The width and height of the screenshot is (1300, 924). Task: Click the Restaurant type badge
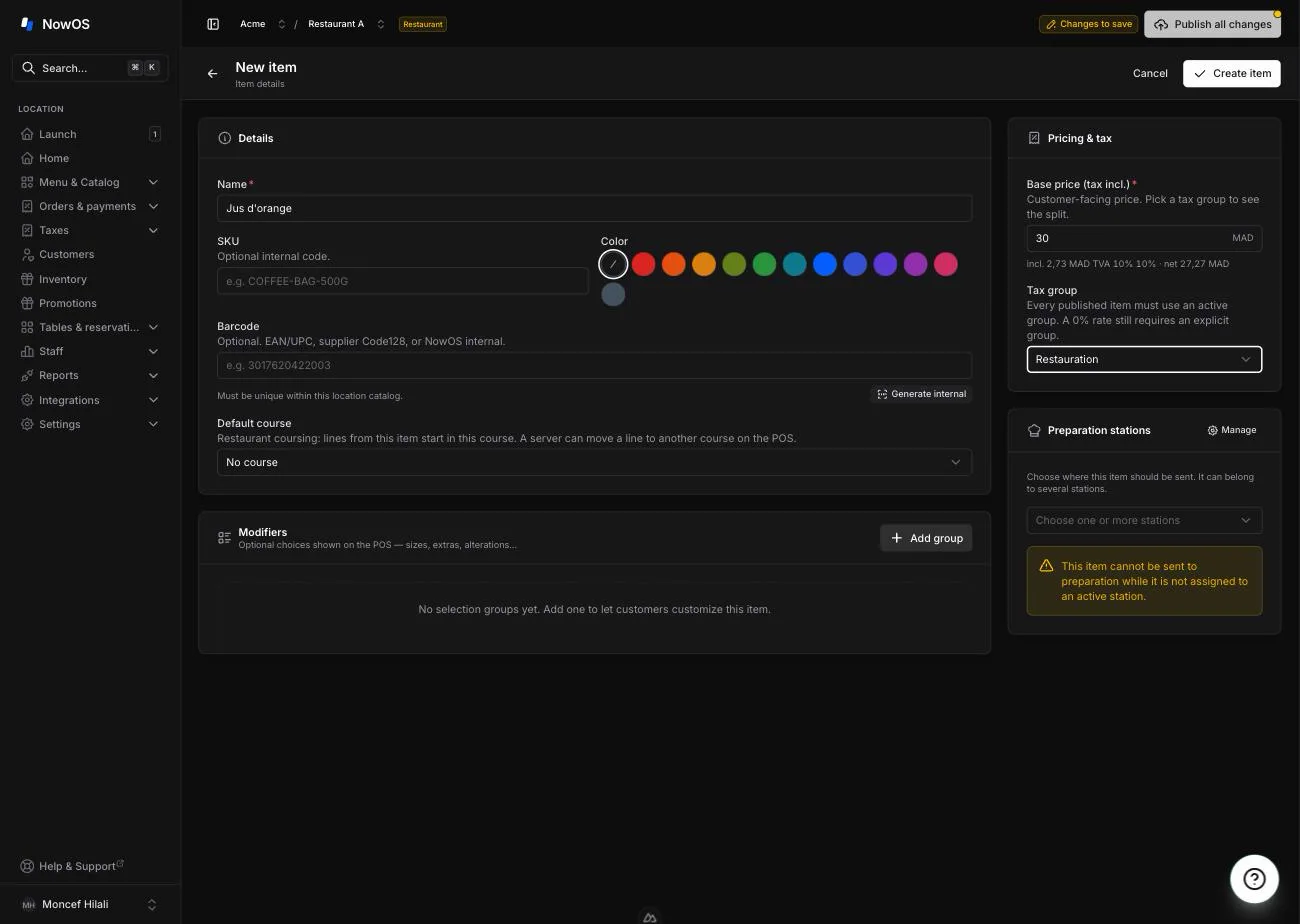pyautogui.click(x=422, y=24)
